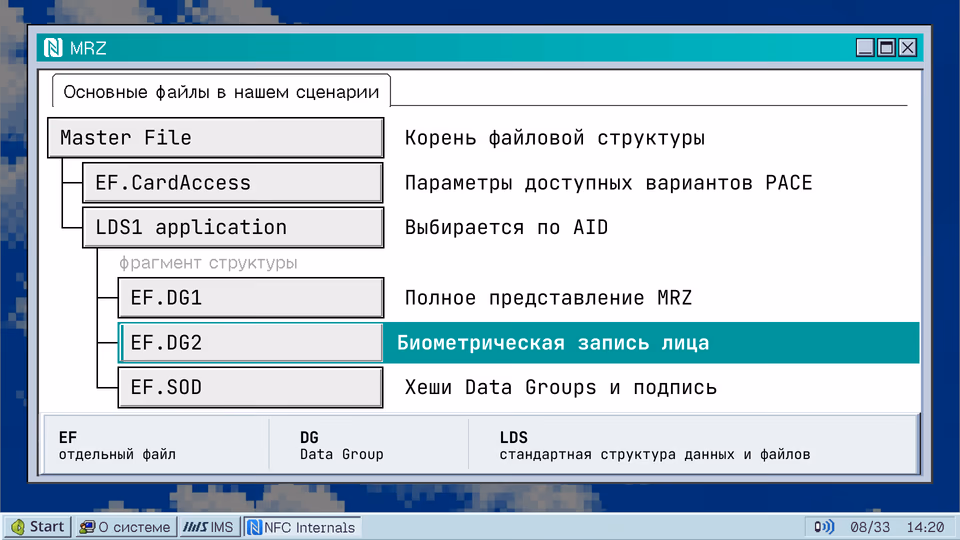
Task: Click the Start button shield icon
Action: coord(18,527)
